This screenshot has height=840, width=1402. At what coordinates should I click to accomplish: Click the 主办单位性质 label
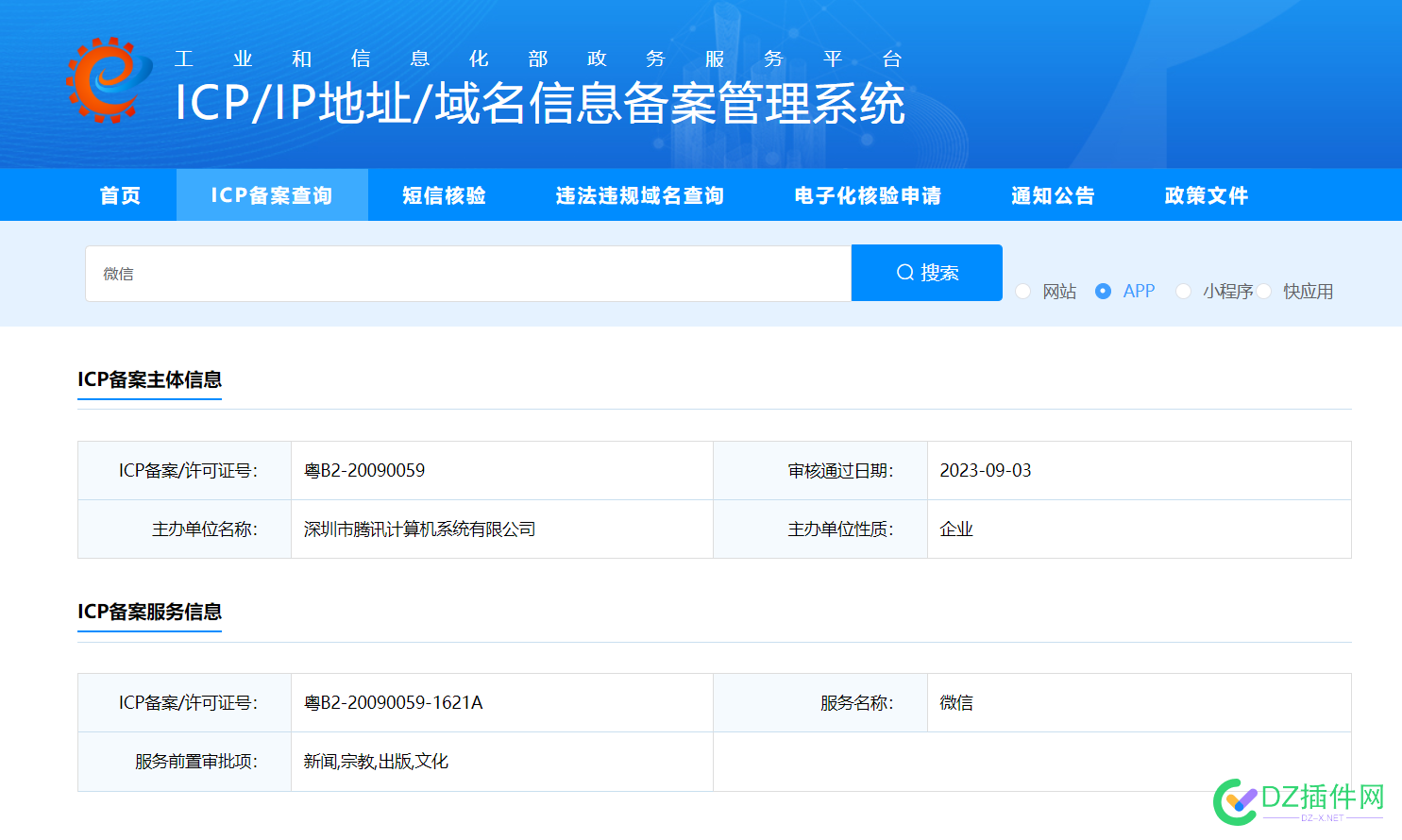[x=840, y=529]
